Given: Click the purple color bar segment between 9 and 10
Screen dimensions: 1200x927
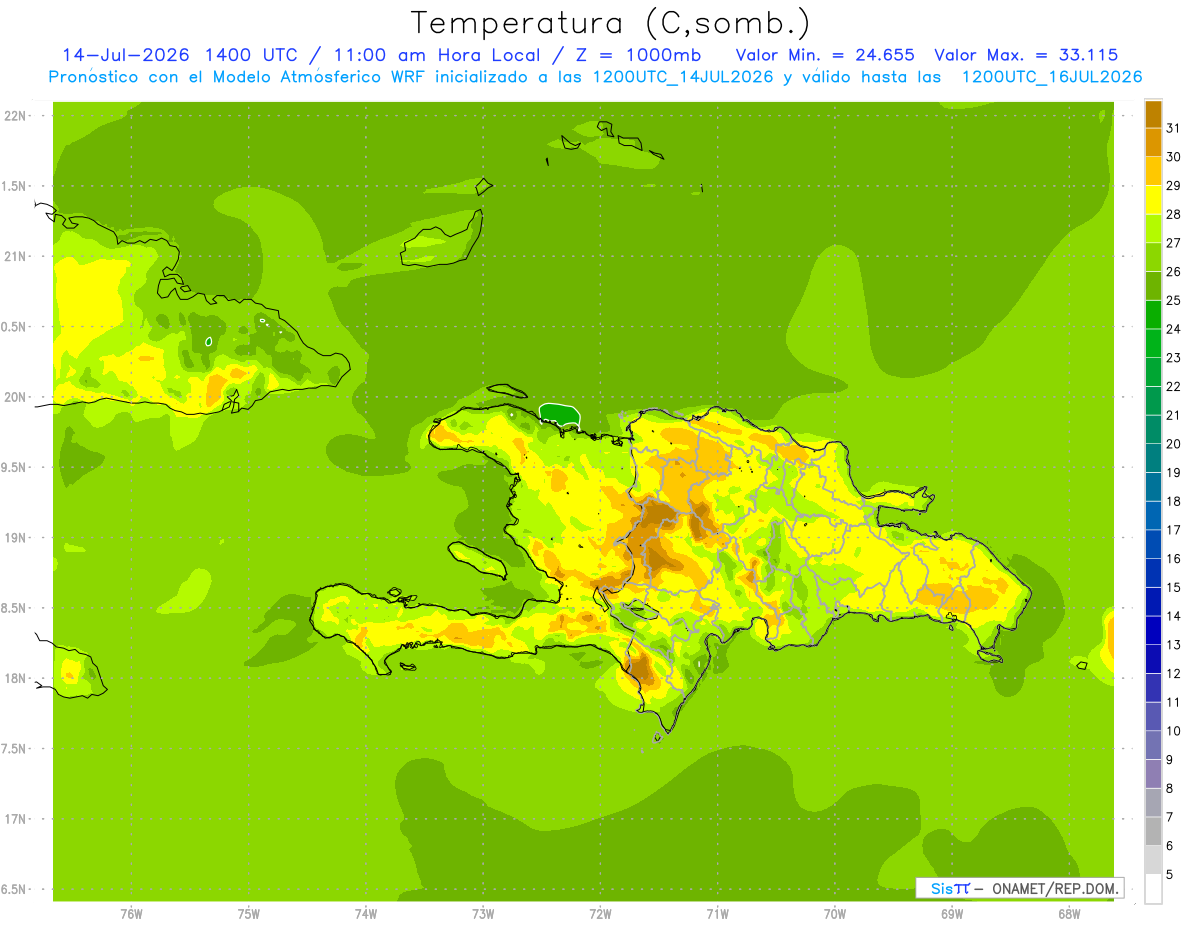Looking at the screenshot, I should point(1153,745).
